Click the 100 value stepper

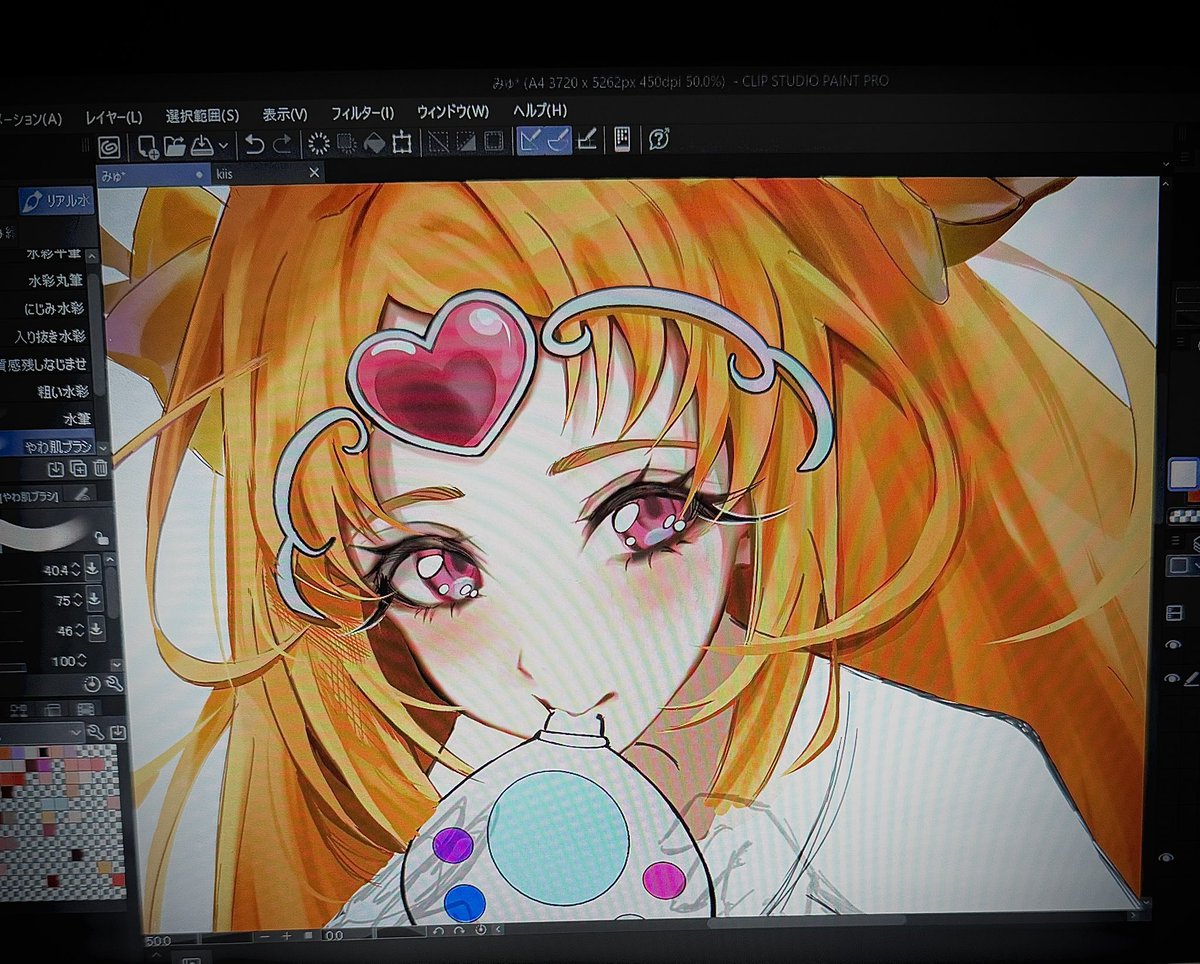click(x=81, y=661)
